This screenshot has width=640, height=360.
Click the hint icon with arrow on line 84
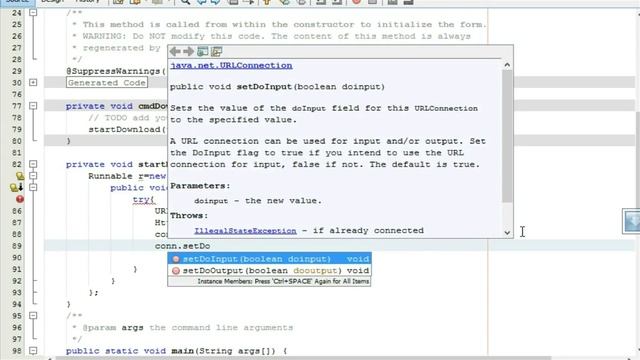click(17, 187)
